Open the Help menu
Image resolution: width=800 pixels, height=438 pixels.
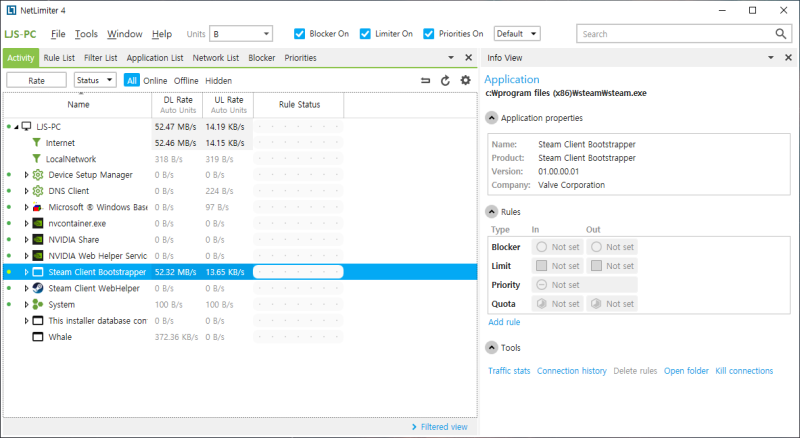pos(162,34)
